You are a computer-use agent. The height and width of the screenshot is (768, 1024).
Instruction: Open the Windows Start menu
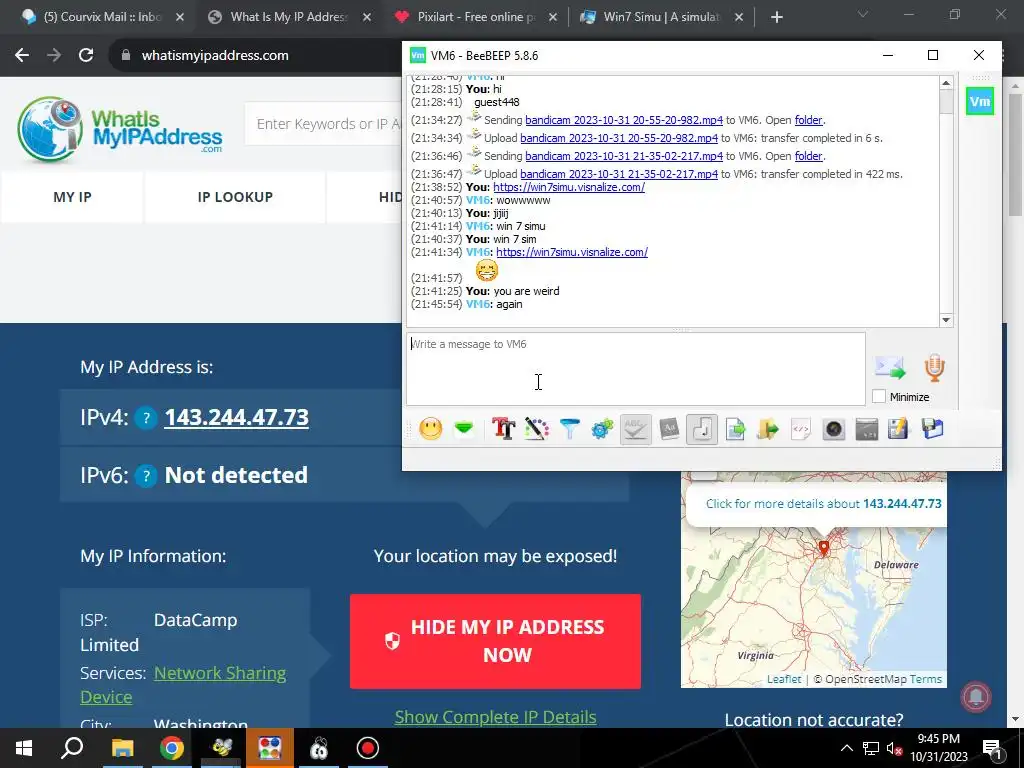tap(24, 748)
